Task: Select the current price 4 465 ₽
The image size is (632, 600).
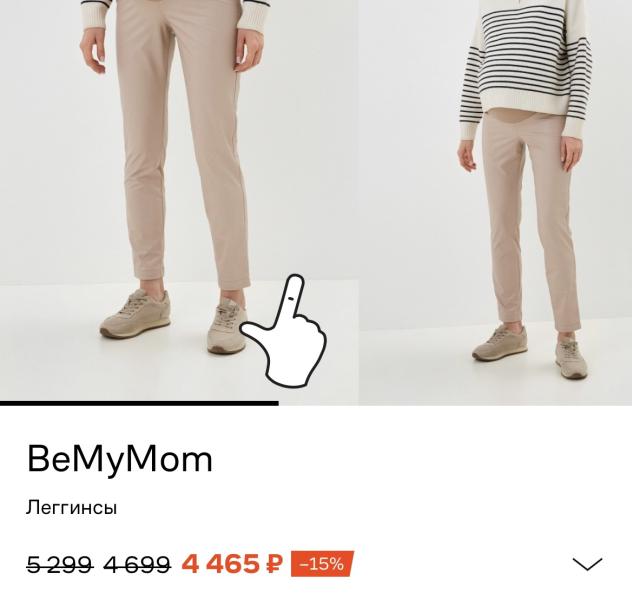Action: click(x=232, y=564)
